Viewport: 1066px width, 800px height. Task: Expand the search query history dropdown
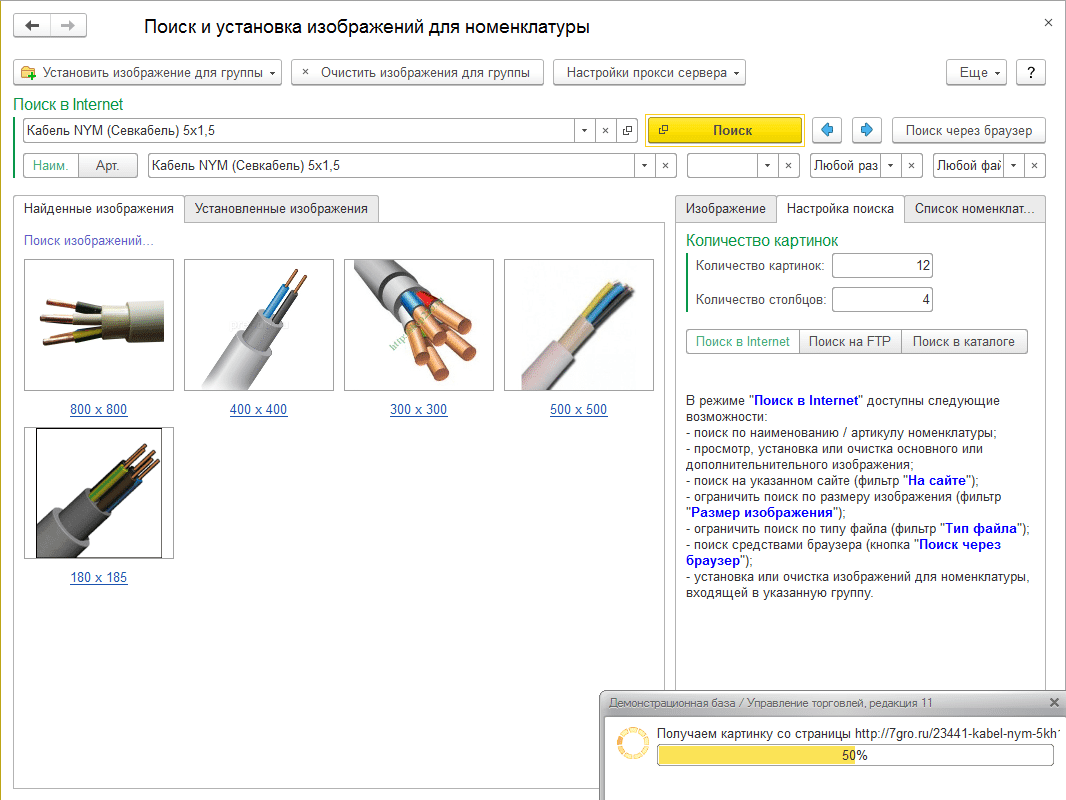pos(584,131)
